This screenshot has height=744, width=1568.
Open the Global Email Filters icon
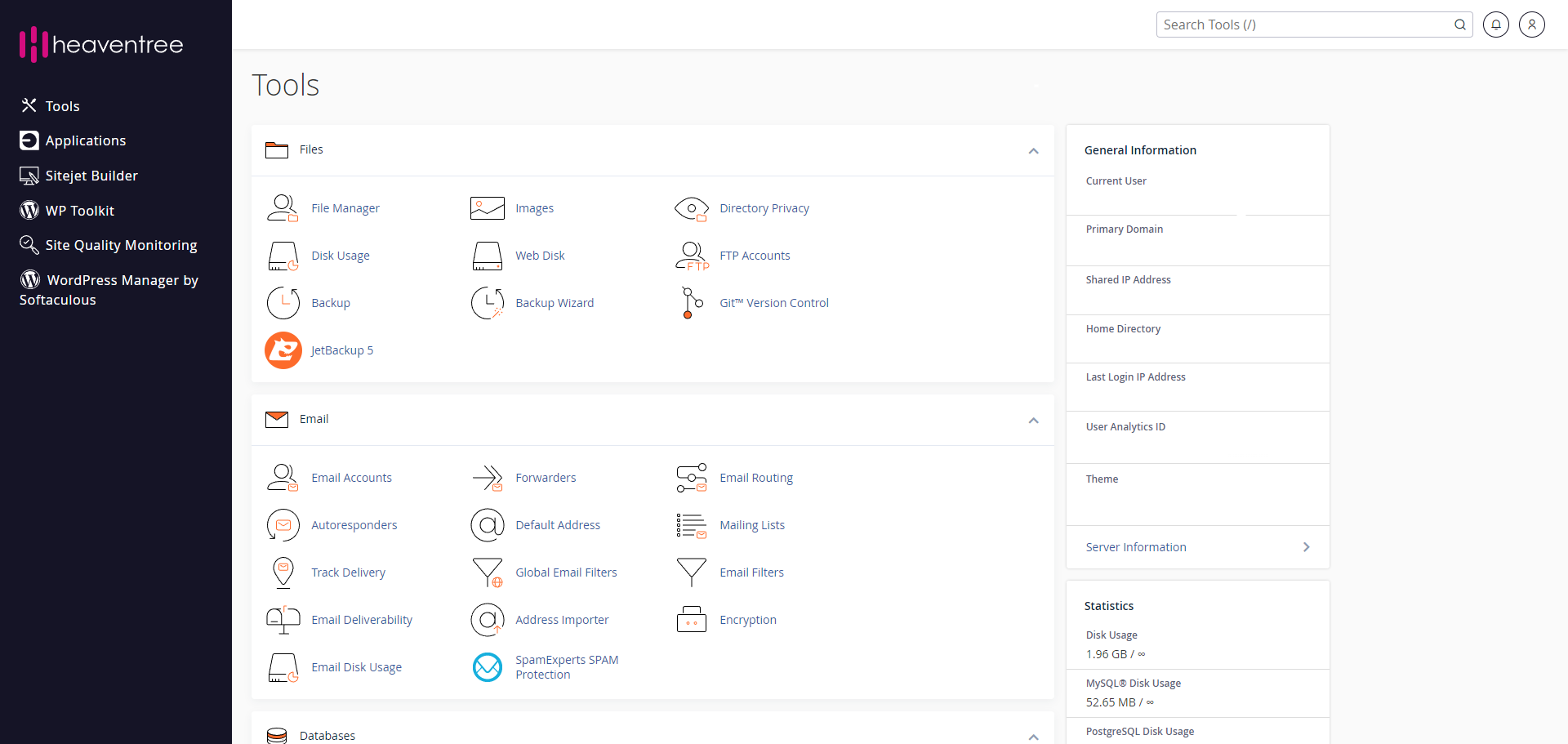488,572
